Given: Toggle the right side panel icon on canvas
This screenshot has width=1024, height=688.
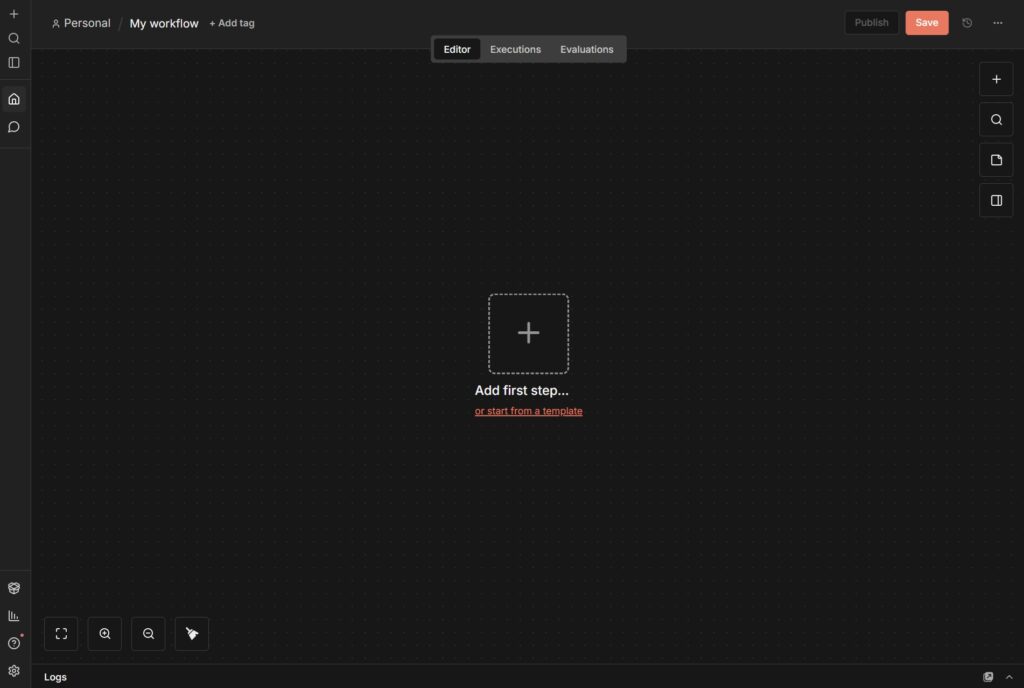Looking at the screenshot, I should (x=995, y=200).
